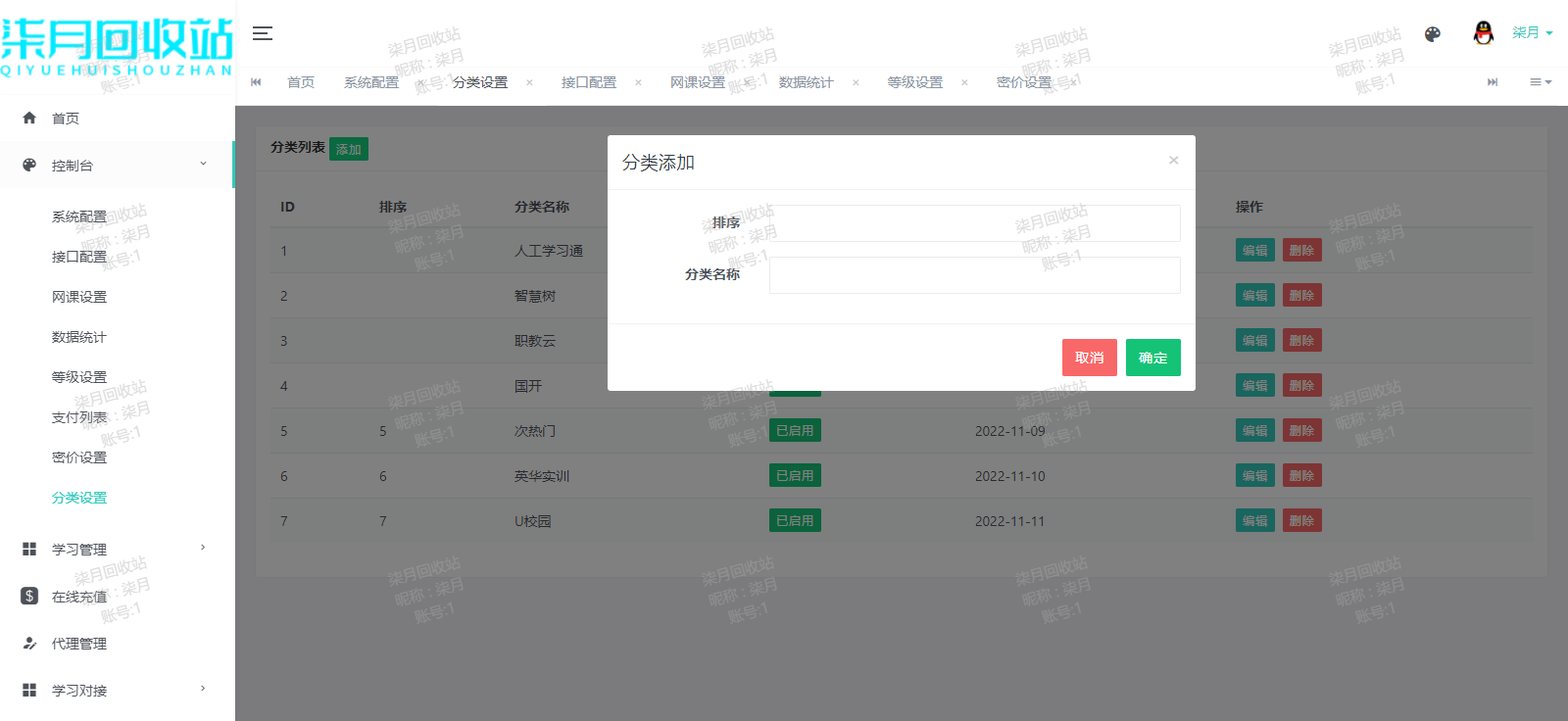
Task: Open 分类设置 in the sidebar
Action: tap(79, 498)
